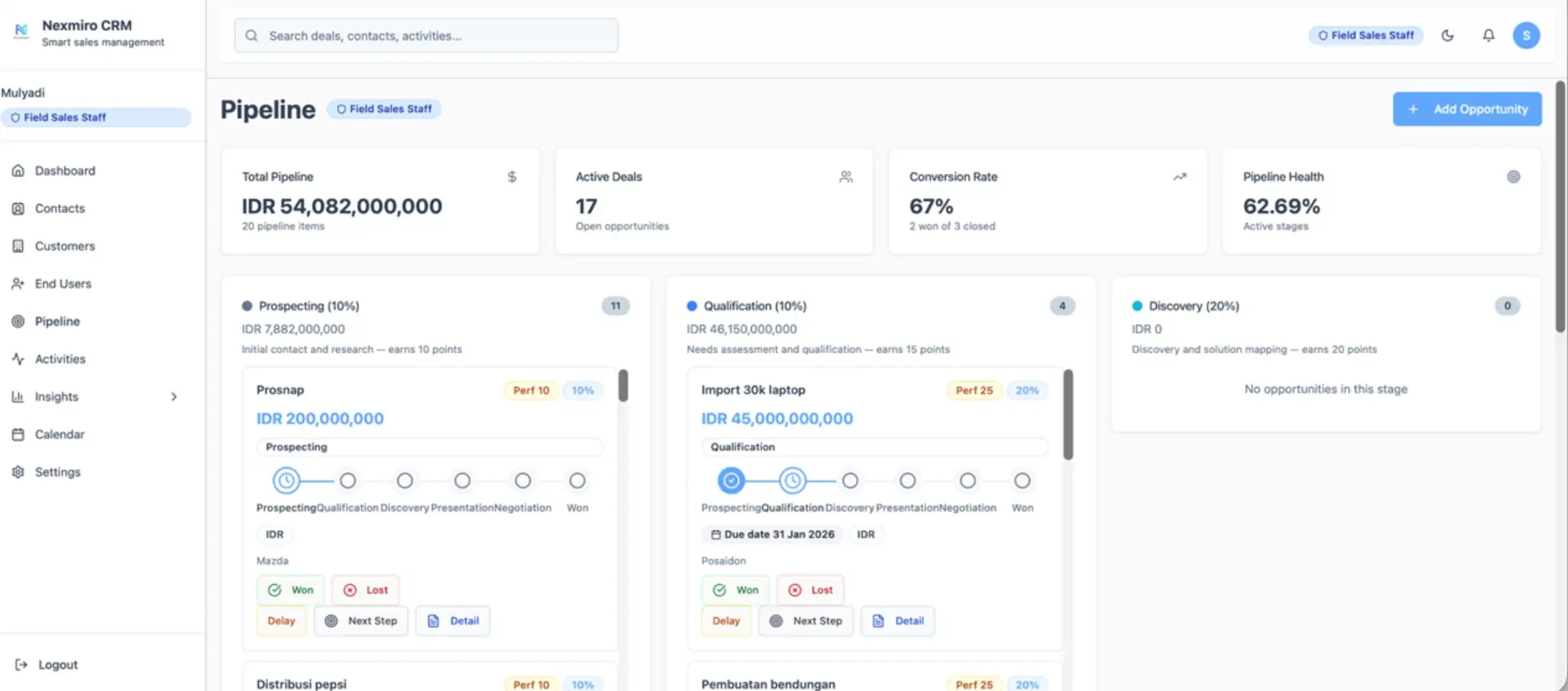The height and width of the screenshot is (691, 1568).
Task: Advance Prosnap to Qualification on the stage stepper
Action: click(x=348, y=480)
